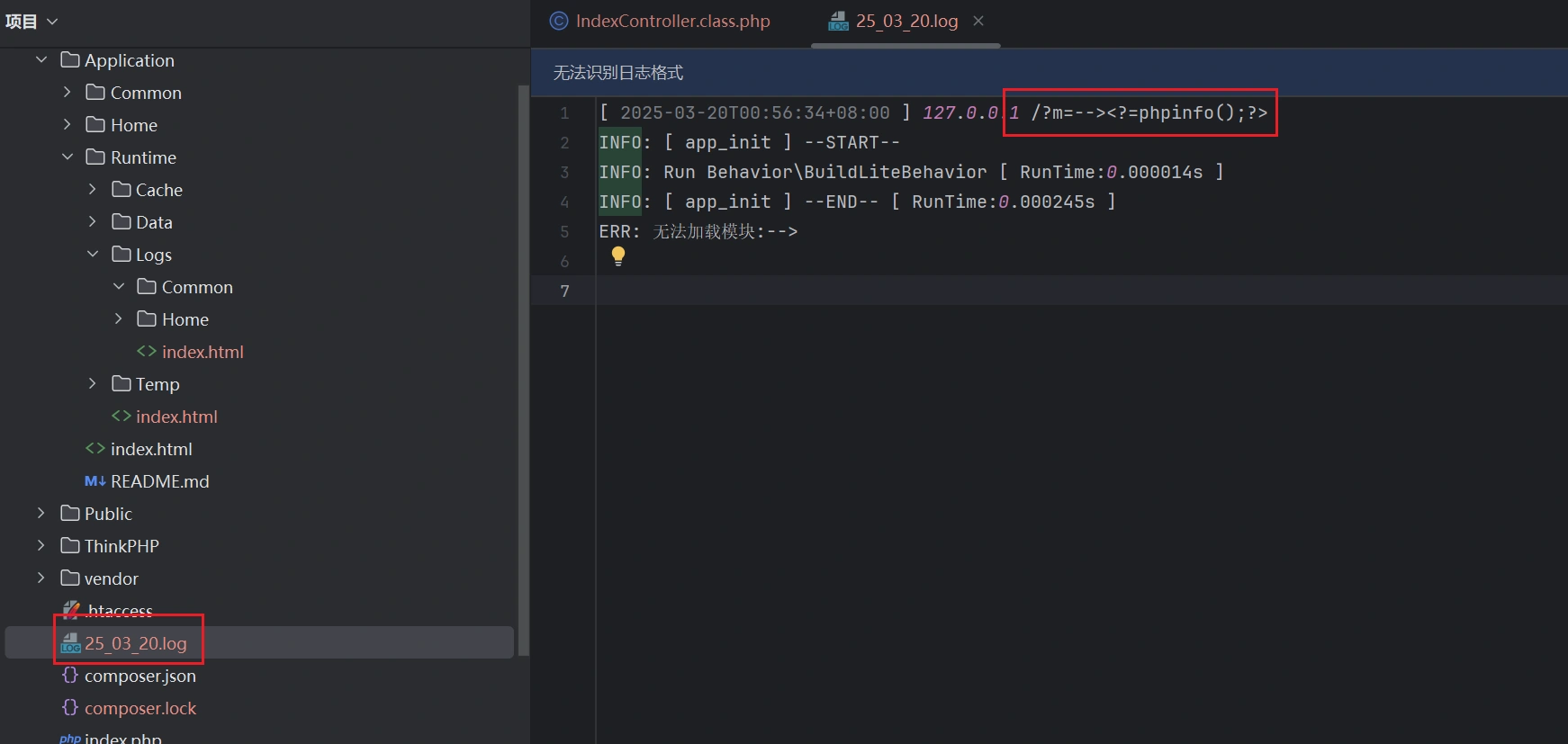
Task: Click the composer.lock braces icon
Action: pyautogui.click(x=70, y=708)
